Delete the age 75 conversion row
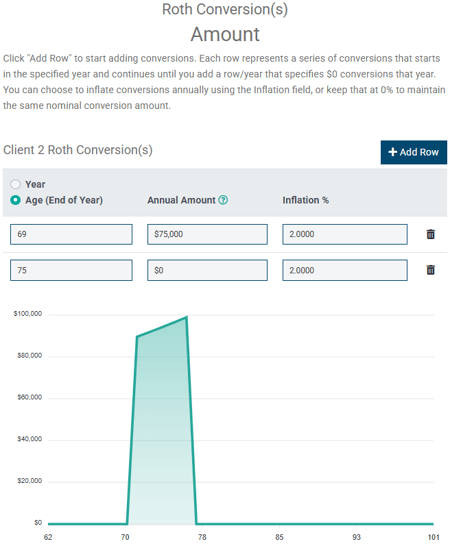The image size is (450, 546). coord(430,270)
